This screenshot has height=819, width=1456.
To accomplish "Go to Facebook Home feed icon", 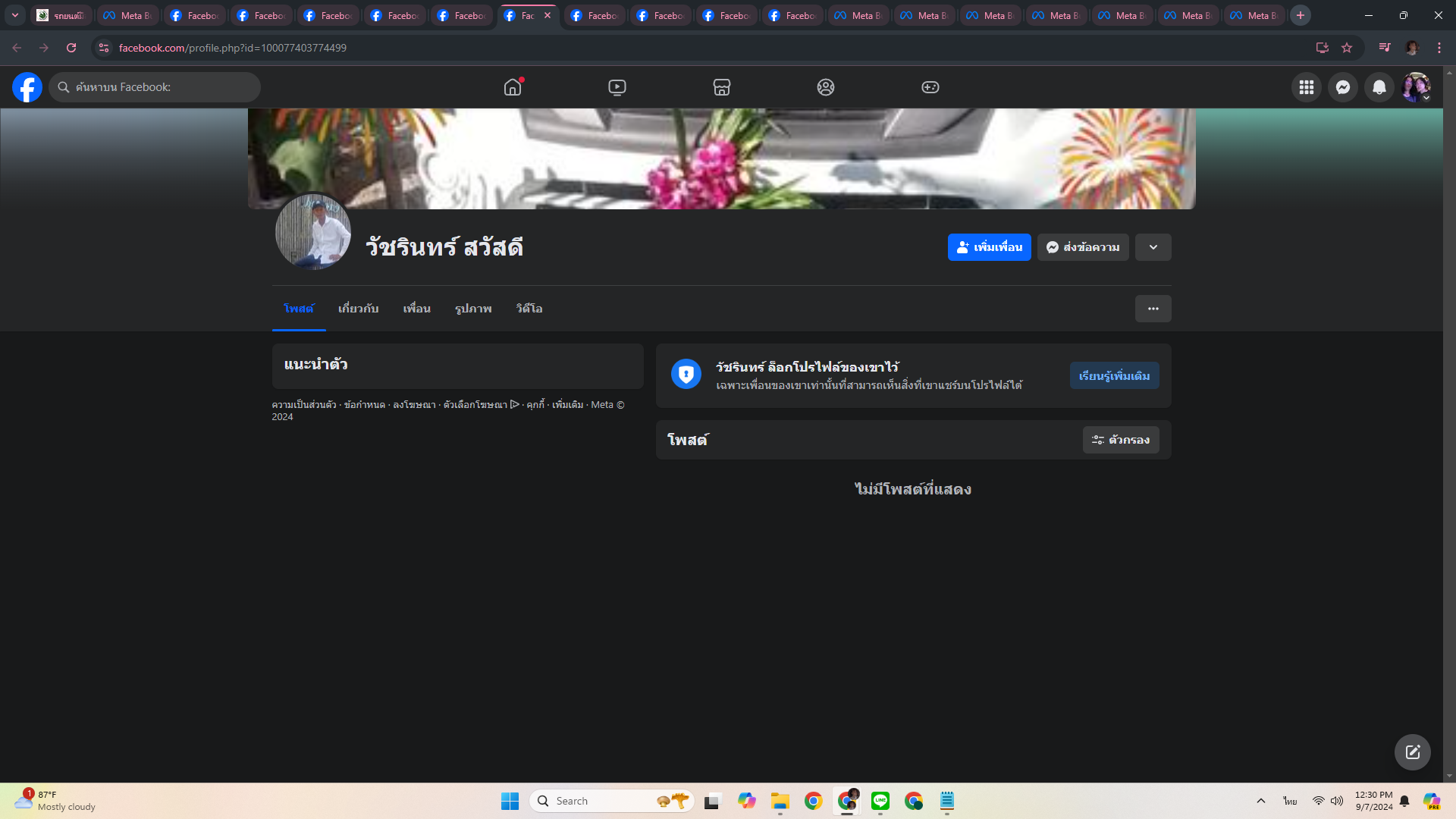I will pos(513,87).
